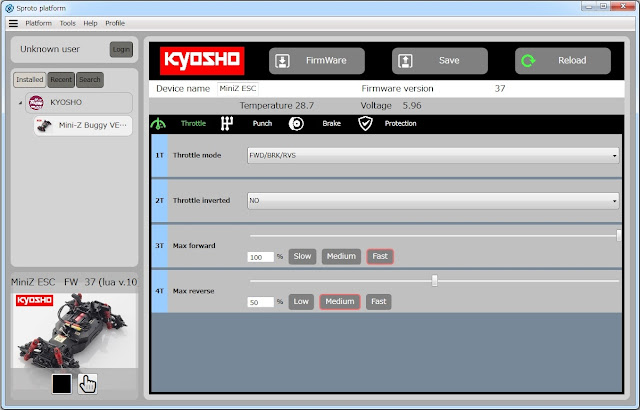Click the Device name field
Viewport: 640px width, 410px height.
tap(238, 89)
